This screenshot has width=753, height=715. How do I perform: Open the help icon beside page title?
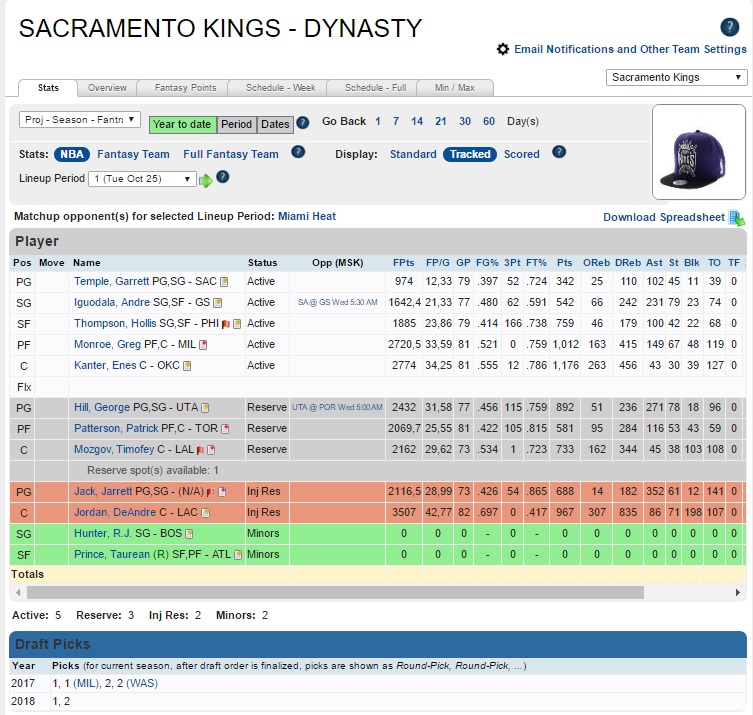click(x=729, y=27)
